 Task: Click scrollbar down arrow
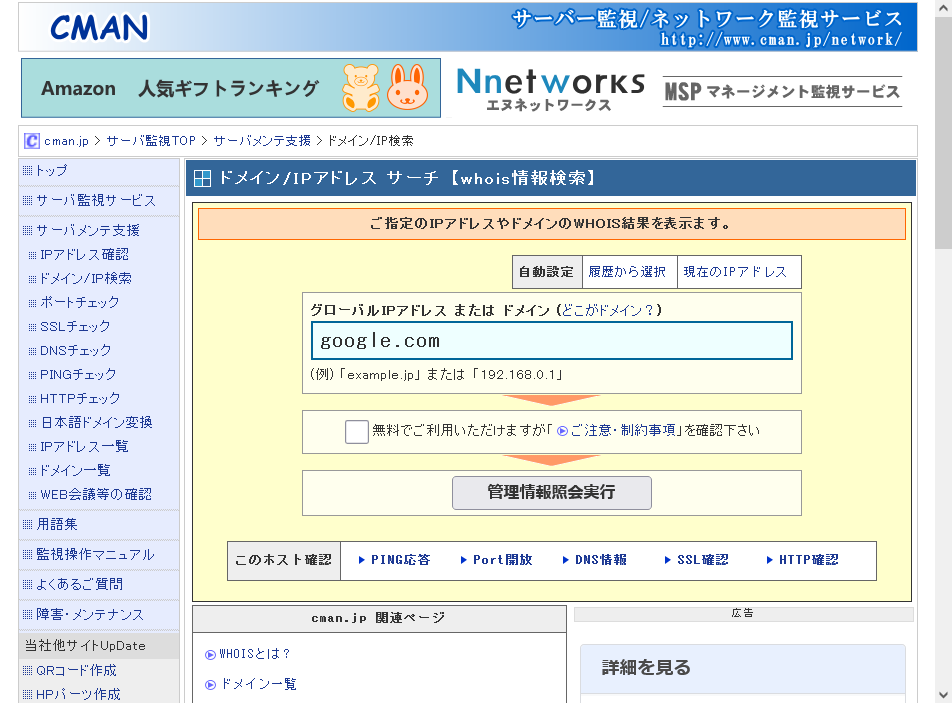(943, 695)
